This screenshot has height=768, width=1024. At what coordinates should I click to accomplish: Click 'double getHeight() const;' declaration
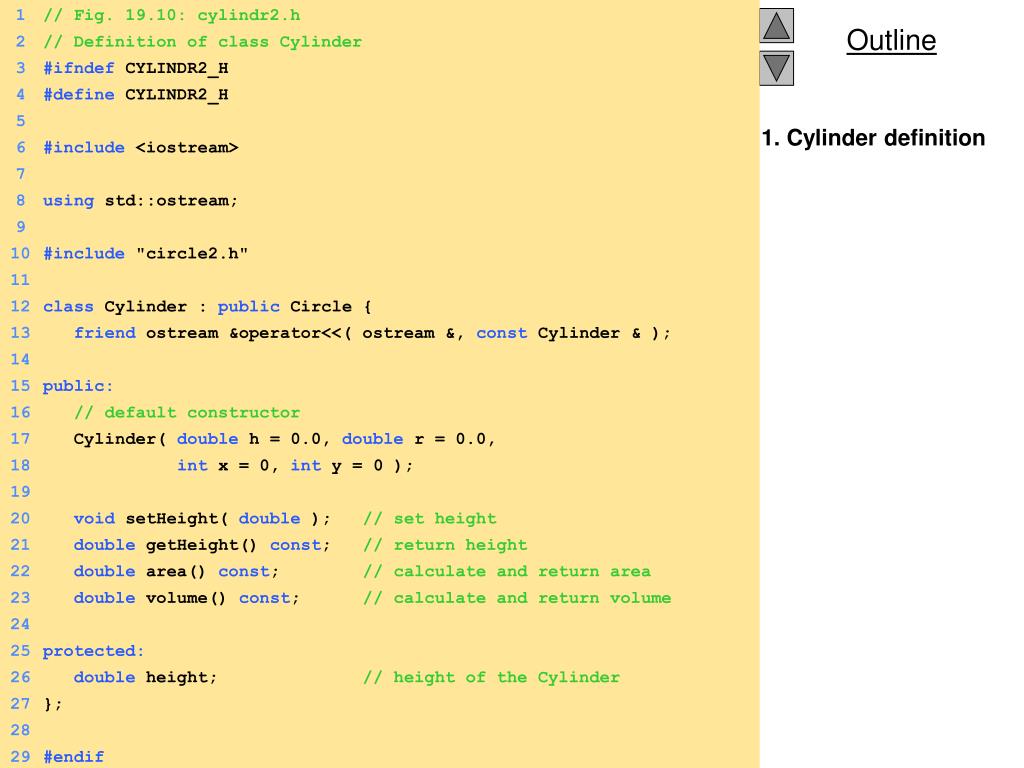coord(202,545)
